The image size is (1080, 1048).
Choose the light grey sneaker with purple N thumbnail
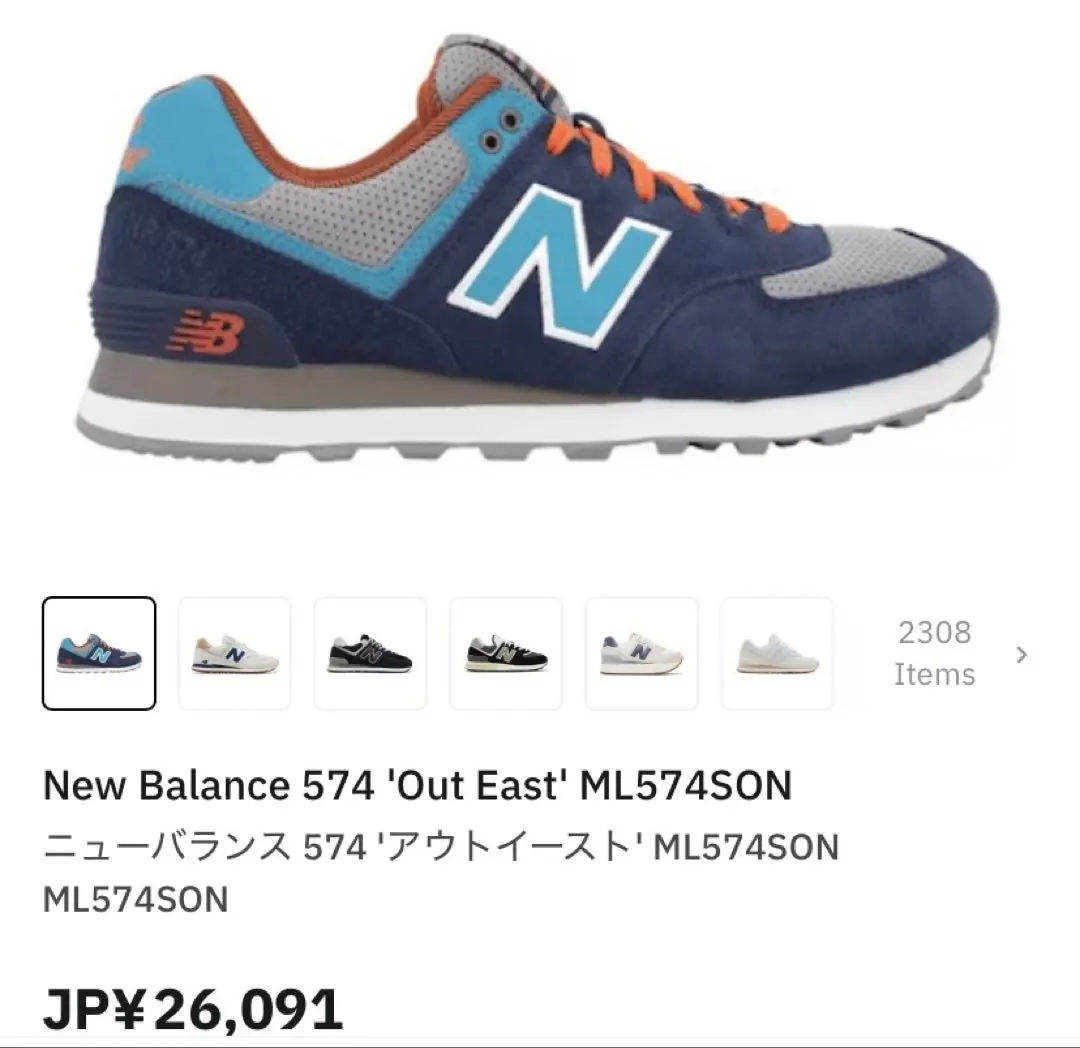click(x=642, y=653)
